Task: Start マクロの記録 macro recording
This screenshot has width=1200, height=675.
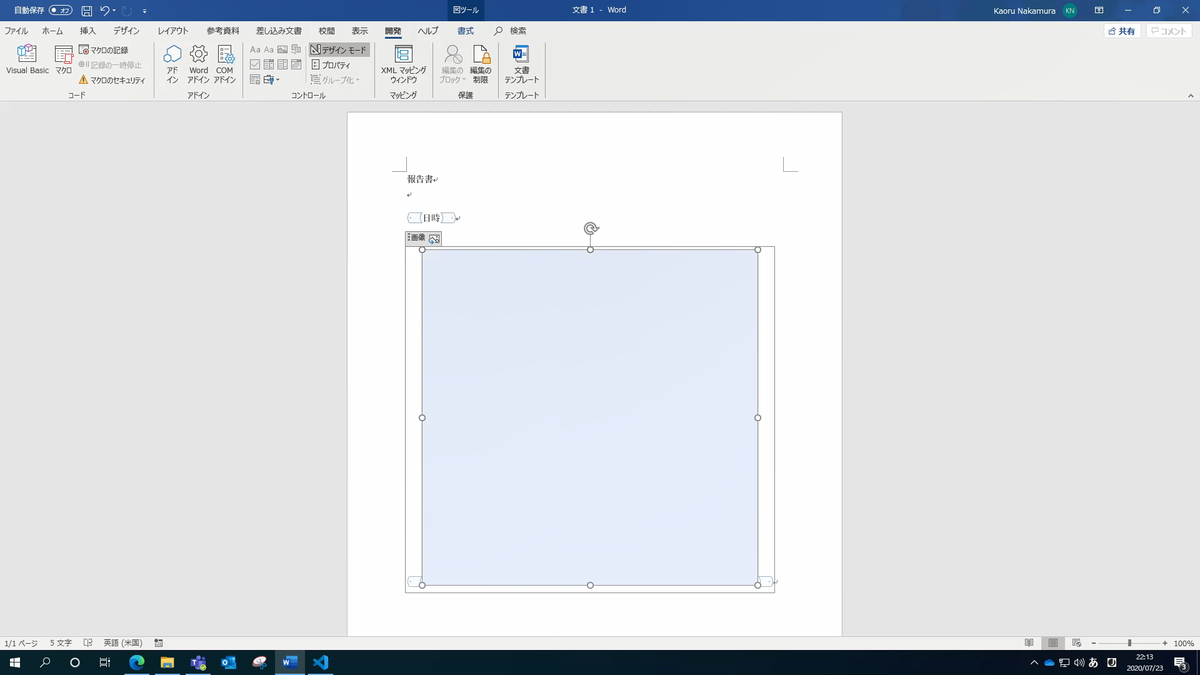Action: click(x=103, y=49)
